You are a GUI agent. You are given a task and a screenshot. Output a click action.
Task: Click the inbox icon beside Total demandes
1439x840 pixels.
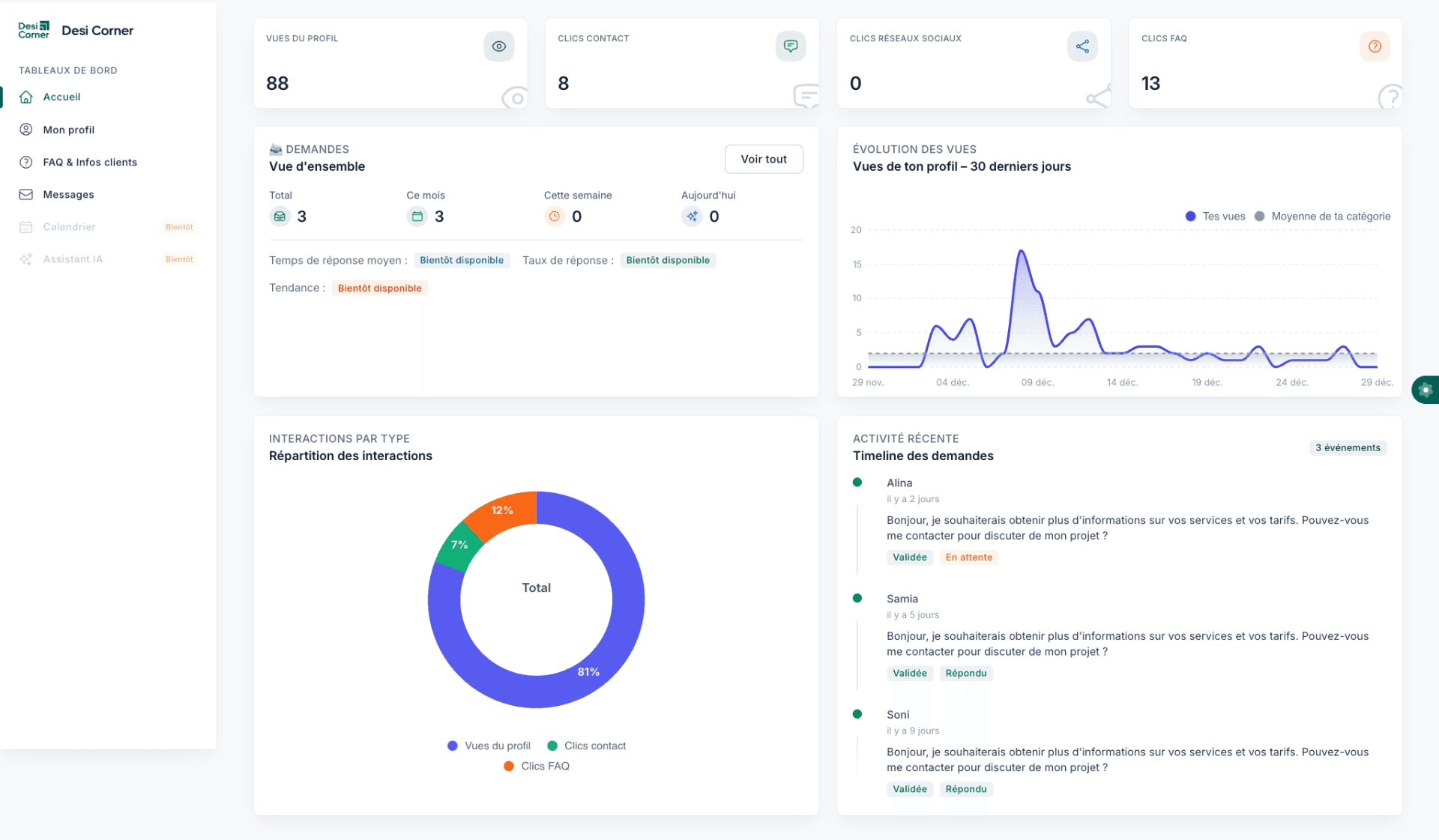coord(280,217)
